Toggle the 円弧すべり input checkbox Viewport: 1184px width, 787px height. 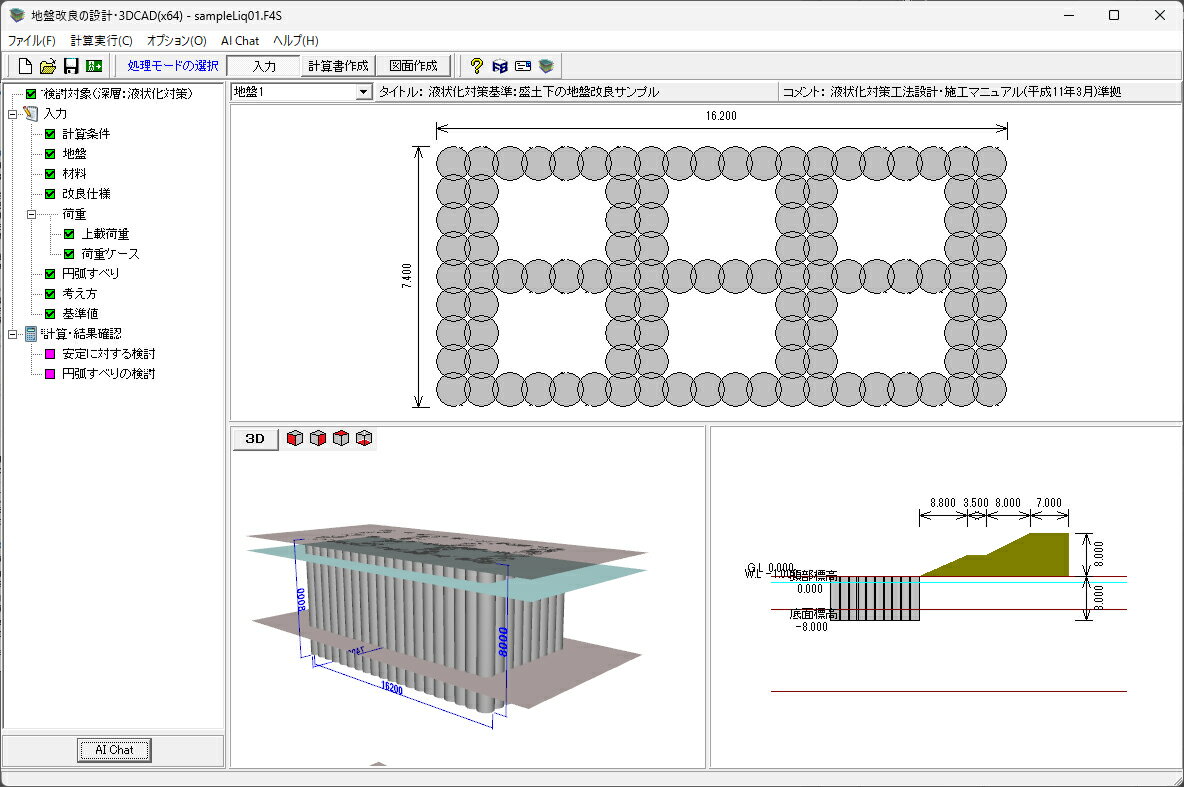coord(50,274)
